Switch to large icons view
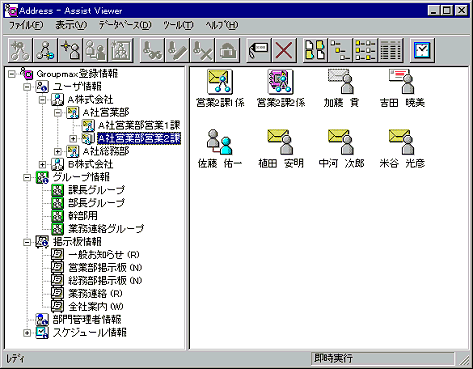473x369 pixels. click(x=315, y=50)
